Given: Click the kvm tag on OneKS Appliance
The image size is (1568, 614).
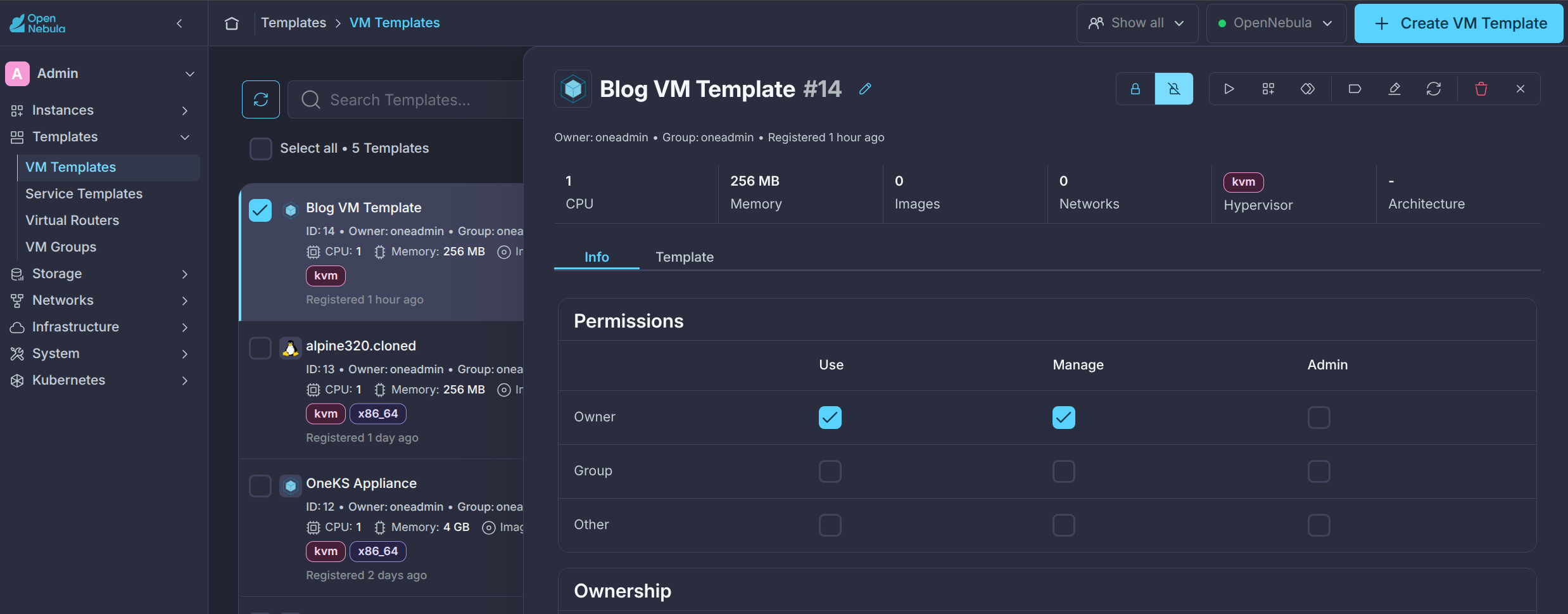Looking at the screenshot, I should click(326, 551).
